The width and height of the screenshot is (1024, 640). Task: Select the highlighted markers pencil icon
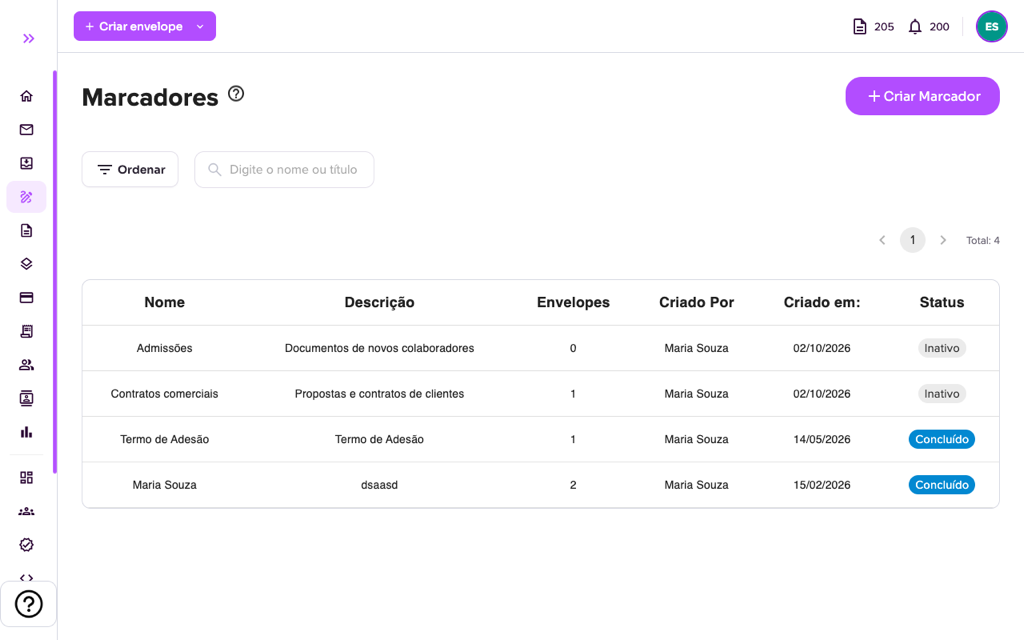coord(26,197)
